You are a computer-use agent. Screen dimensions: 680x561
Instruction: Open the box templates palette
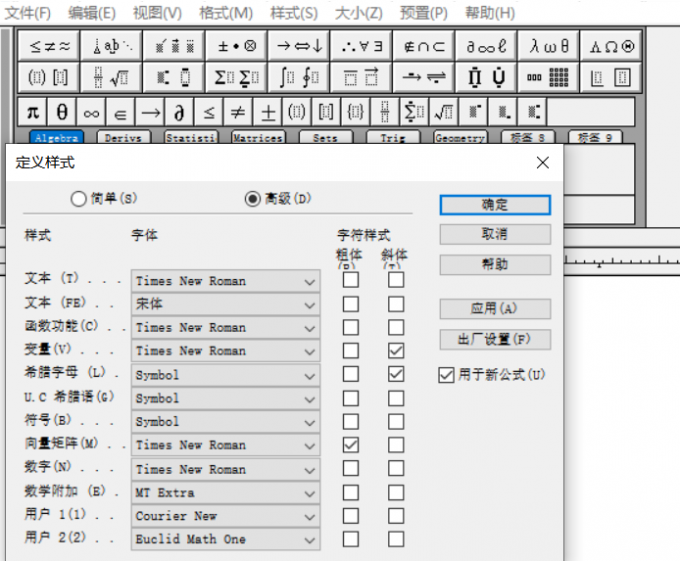click(x=611, y=77)
